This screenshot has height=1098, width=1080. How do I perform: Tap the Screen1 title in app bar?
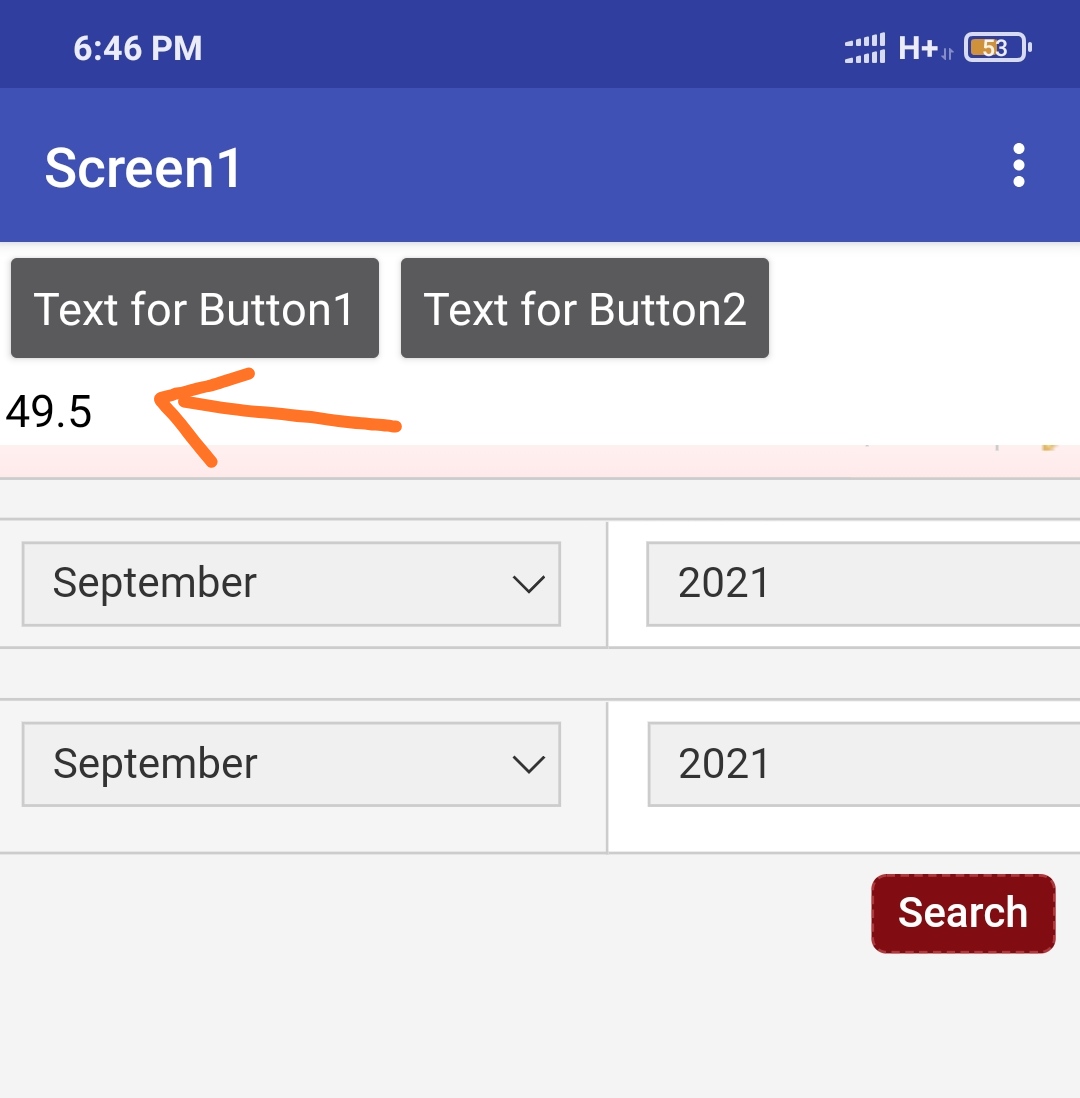143,168
